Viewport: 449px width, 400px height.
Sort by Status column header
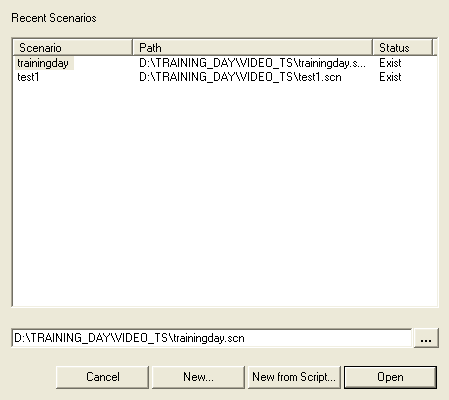(402, 48)
